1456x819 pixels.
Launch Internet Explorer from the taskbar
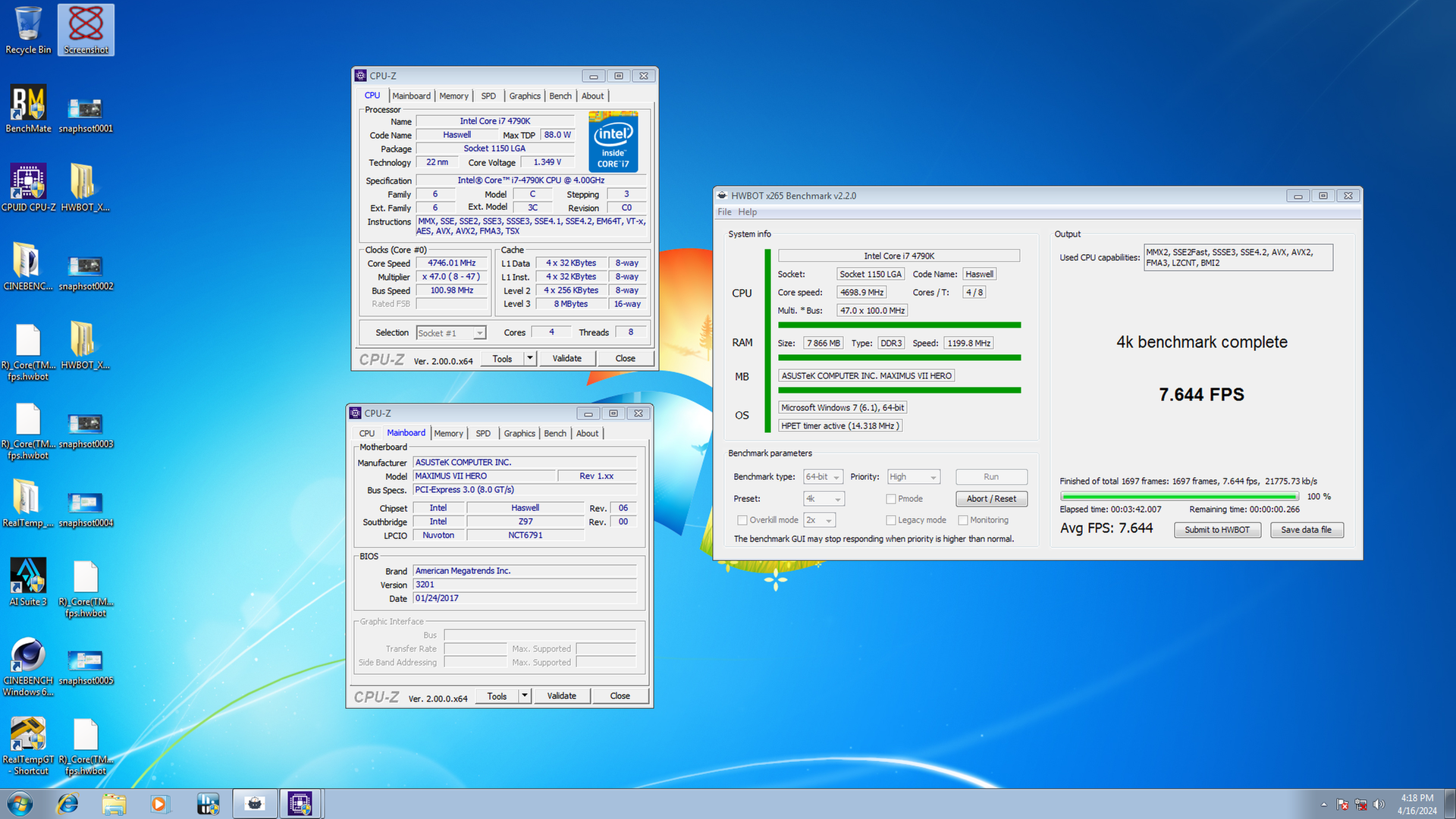(x=67, y=804)
